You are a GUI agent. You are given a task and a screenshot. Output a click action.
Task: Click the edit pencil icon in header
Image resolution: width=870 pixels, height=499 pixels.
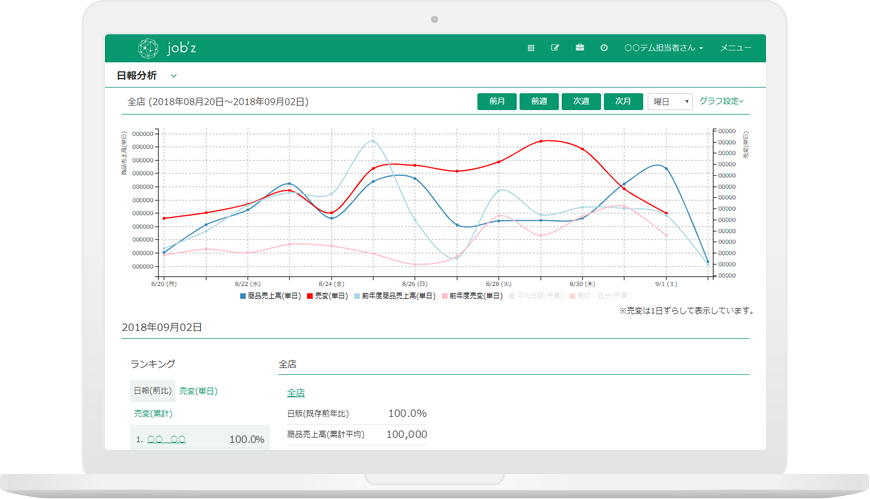(555, 48)
